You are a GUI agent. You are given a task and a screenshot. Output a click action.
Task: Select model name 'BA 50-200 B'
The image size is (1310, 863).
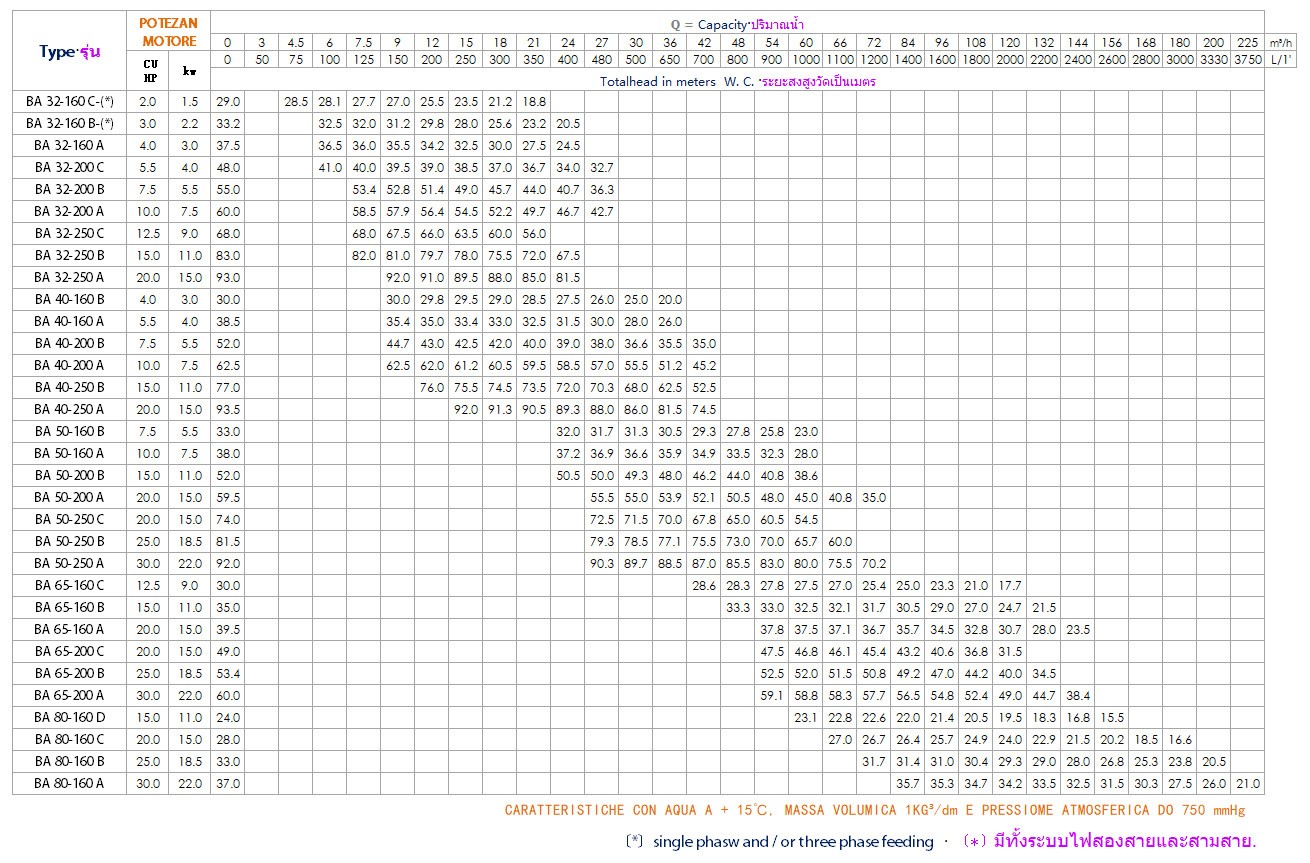pyautogui.click(x=69, y=475)
